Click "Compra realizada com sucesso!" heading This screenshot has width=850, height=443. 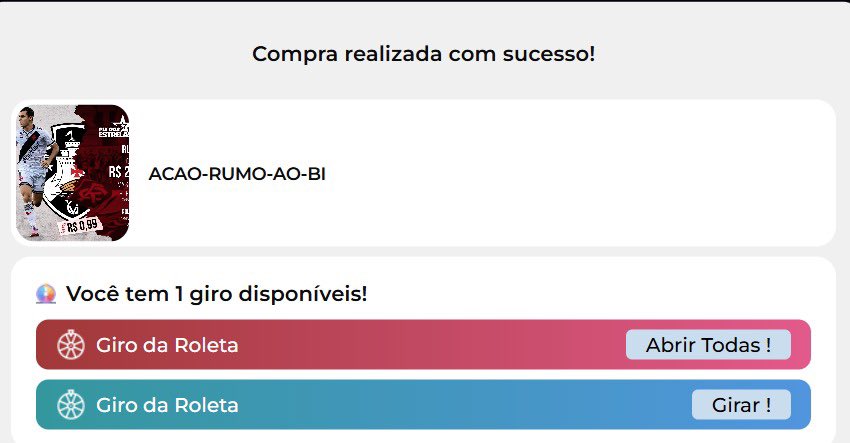(424, 54)
